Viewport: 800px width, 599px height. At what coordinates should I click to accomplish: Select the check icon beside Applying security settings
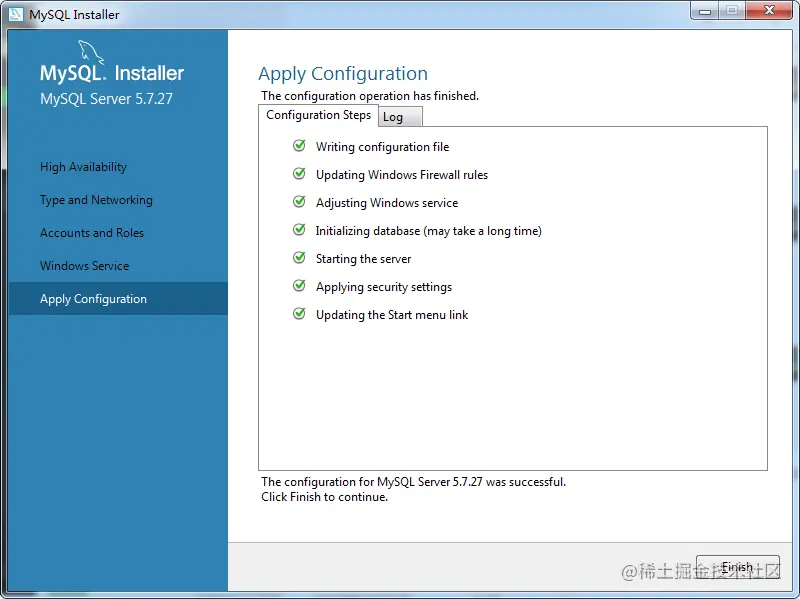coord(299,286)
